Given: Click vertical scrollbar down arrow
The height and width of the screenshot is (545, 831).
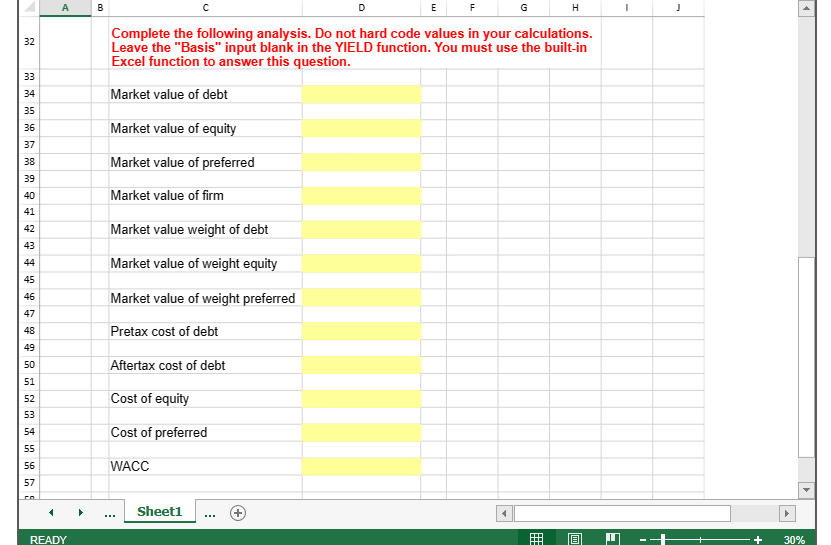Looking at the screenshot, I should click(x=806, y=490).
